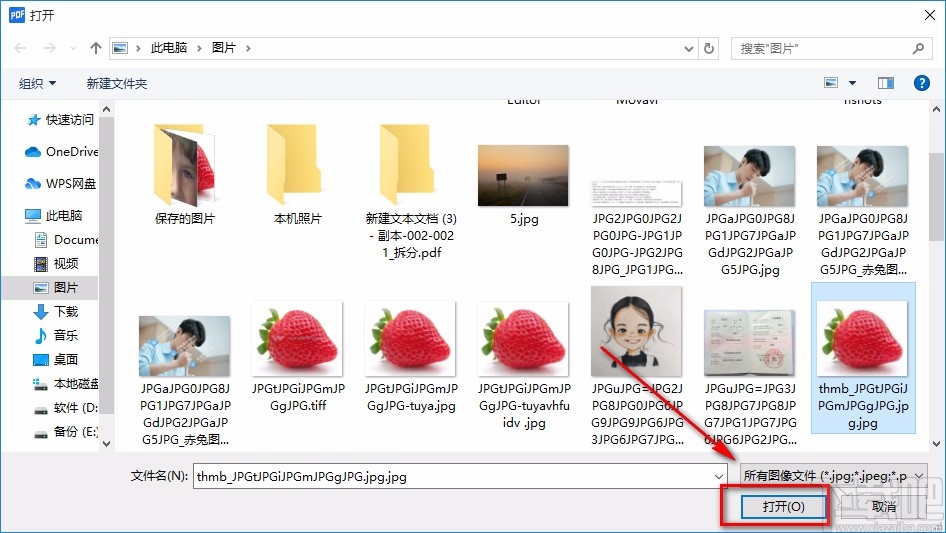Screen dimensions: 946x533
Task: Open 下载 in the sidebar
Action: (56, 311)
